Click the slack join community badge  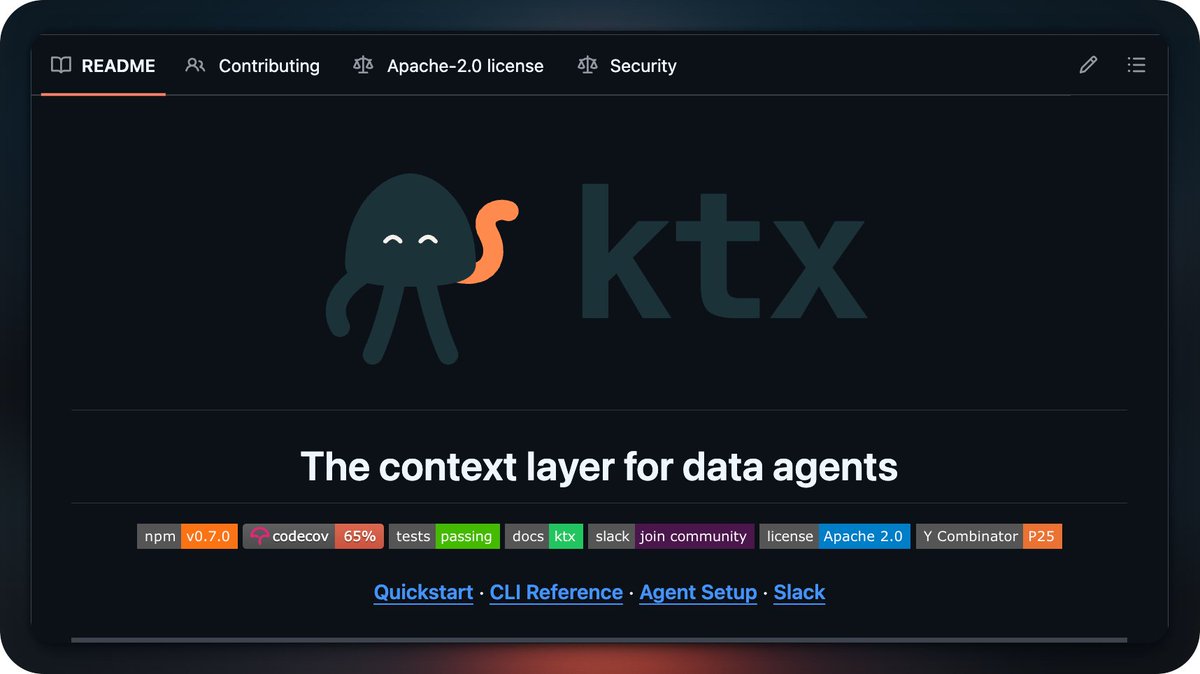coord(671,536)
